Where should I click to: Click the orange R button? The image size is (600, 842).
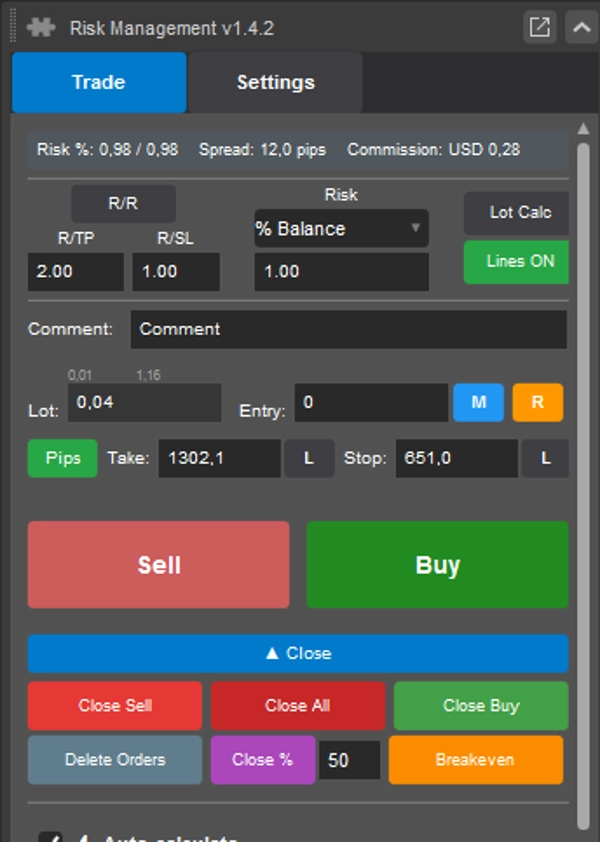click(538, 402)
